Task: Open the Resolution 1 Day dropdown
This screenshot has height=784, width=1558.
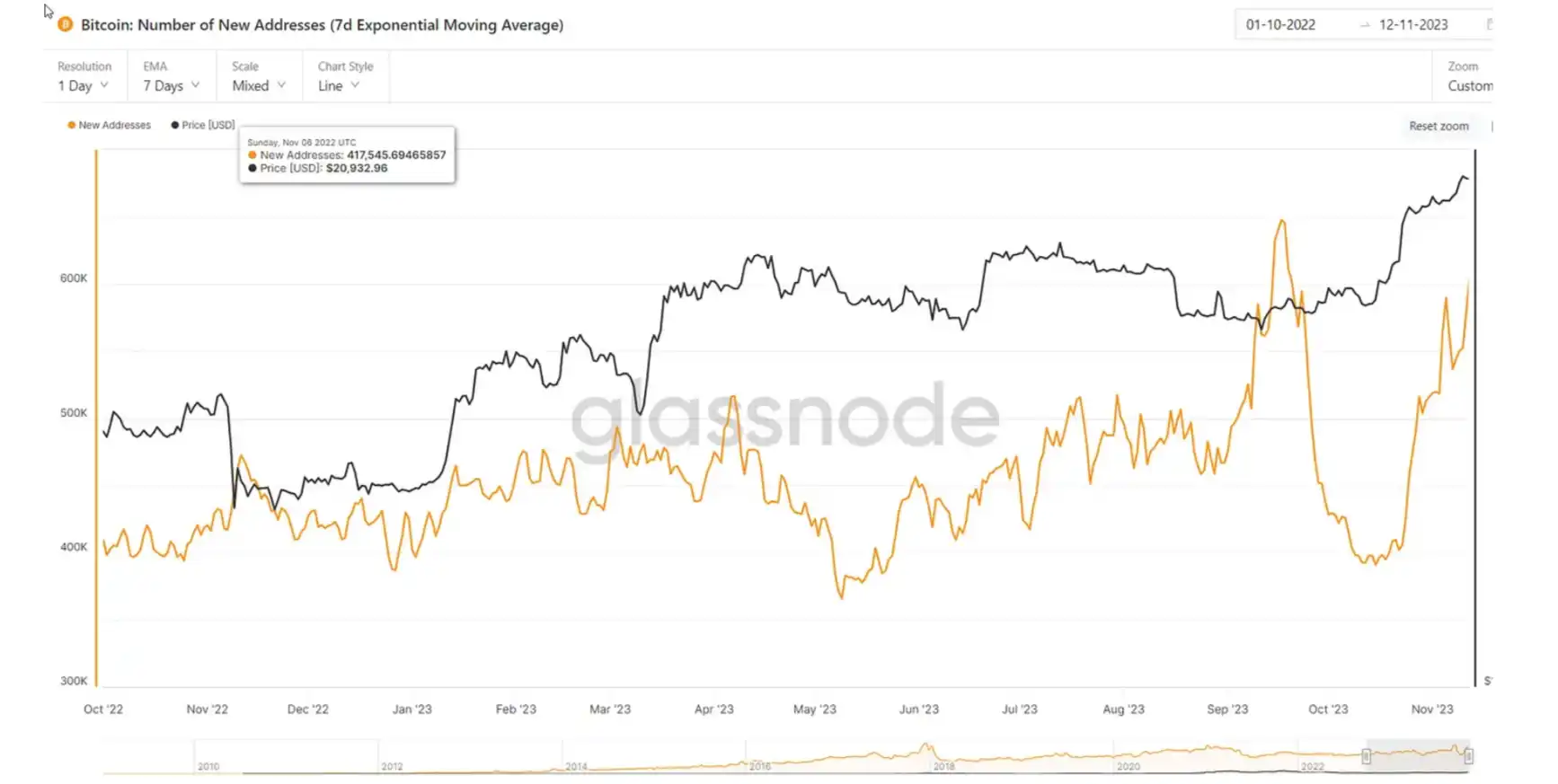Action: [83, 85]
